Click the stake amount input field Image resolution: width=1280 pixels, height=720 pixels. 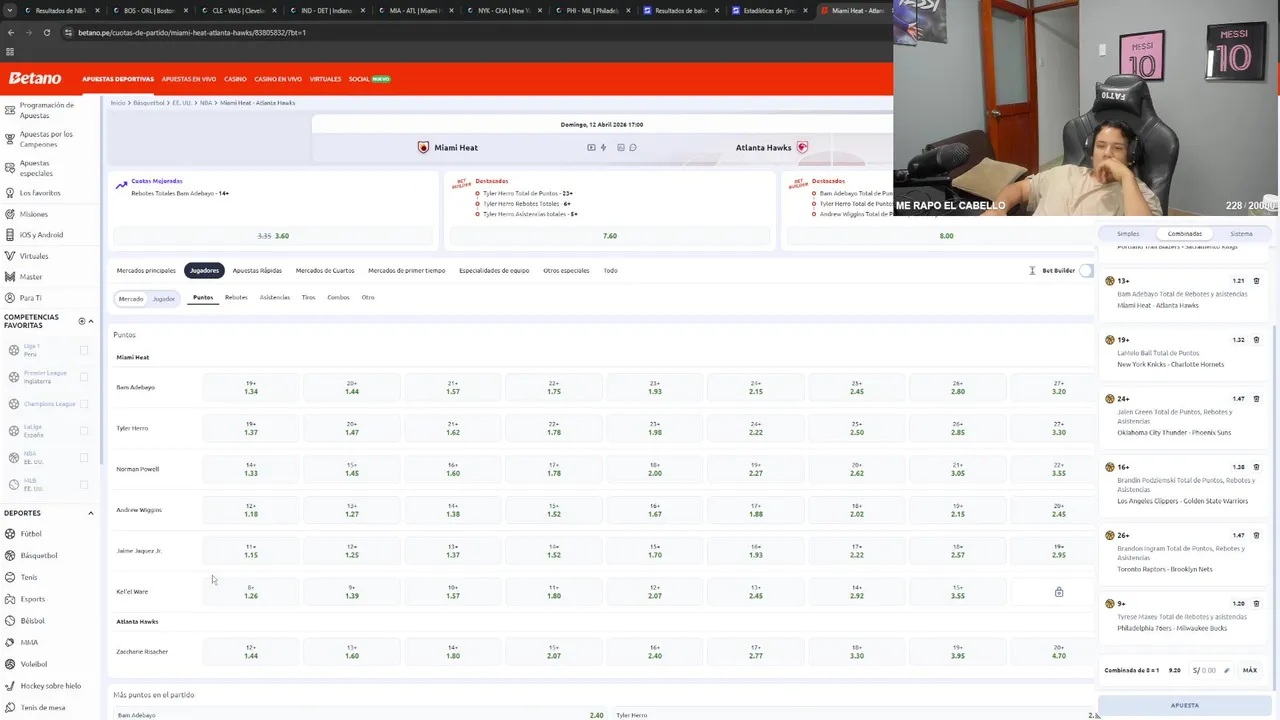1209,670
